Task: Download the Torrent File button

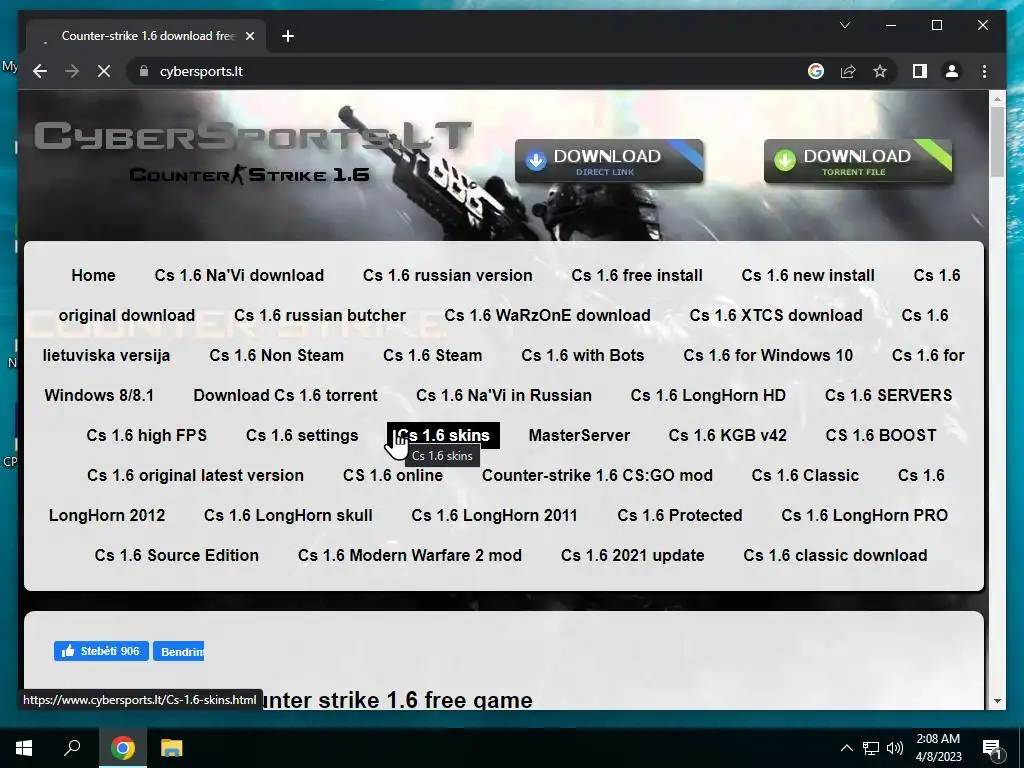Action: (x=858, y=161)
